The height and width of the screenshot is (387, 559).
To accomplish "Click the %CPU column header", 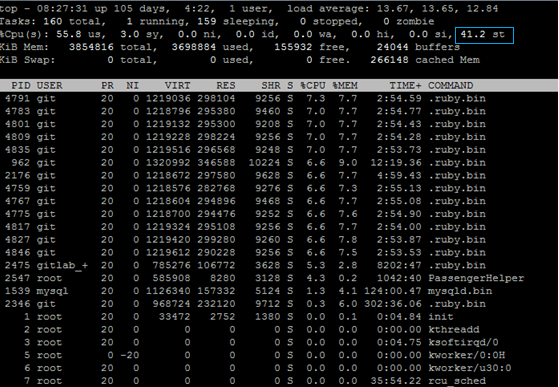I will (313, 86).
